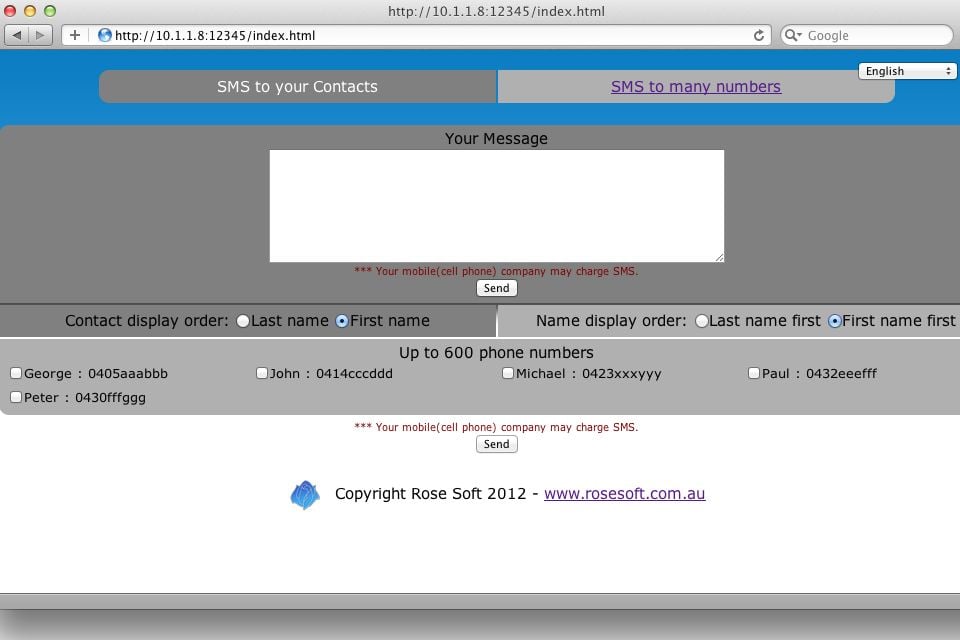The width and height of the screenshot is (960, 640).
Task: Click the 'Contact display order:' label
Action: click(x=146, y=321)
